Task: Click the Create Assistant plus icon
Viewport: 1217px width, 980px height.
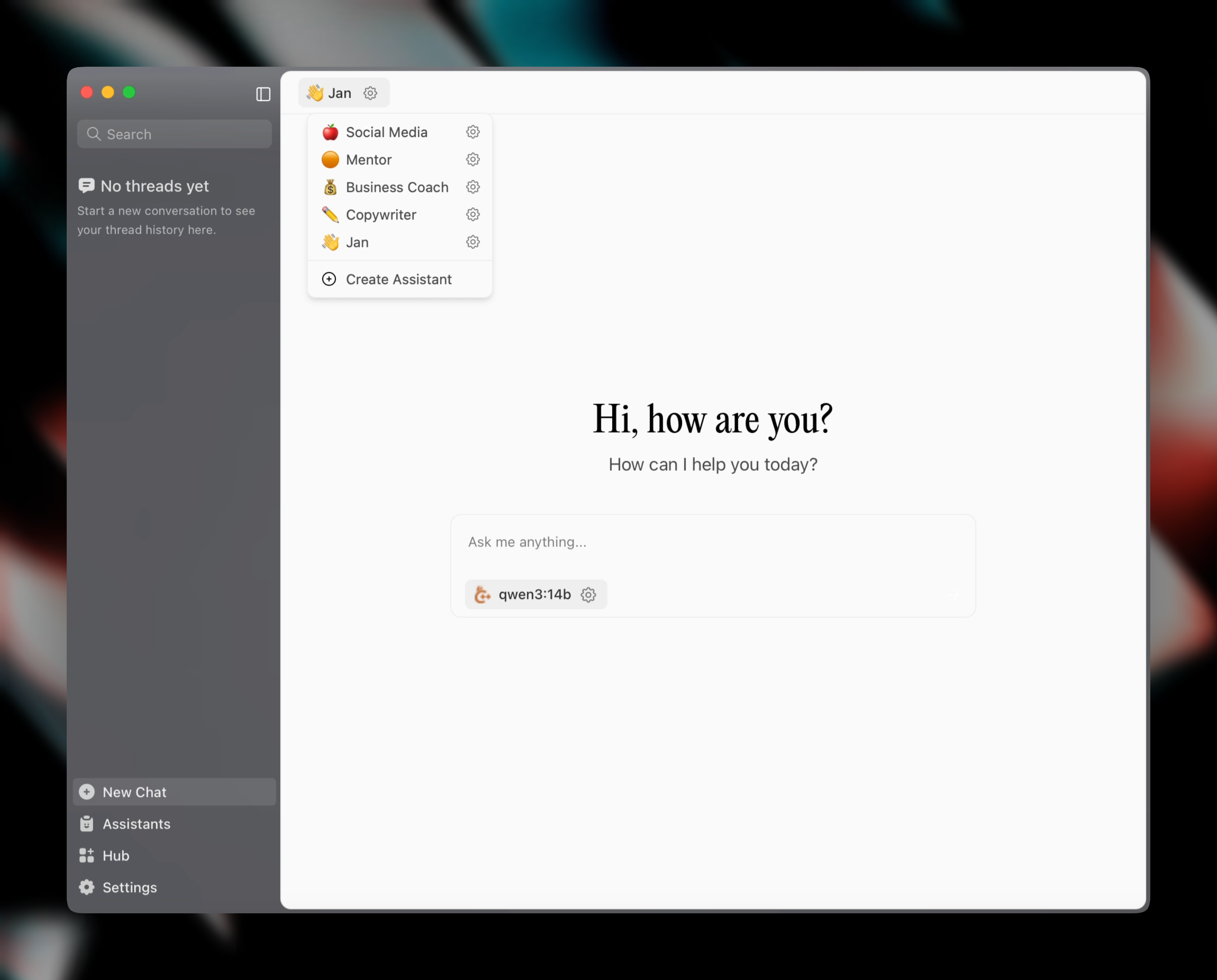Action: pyautogui.click(x=329, y=279)
